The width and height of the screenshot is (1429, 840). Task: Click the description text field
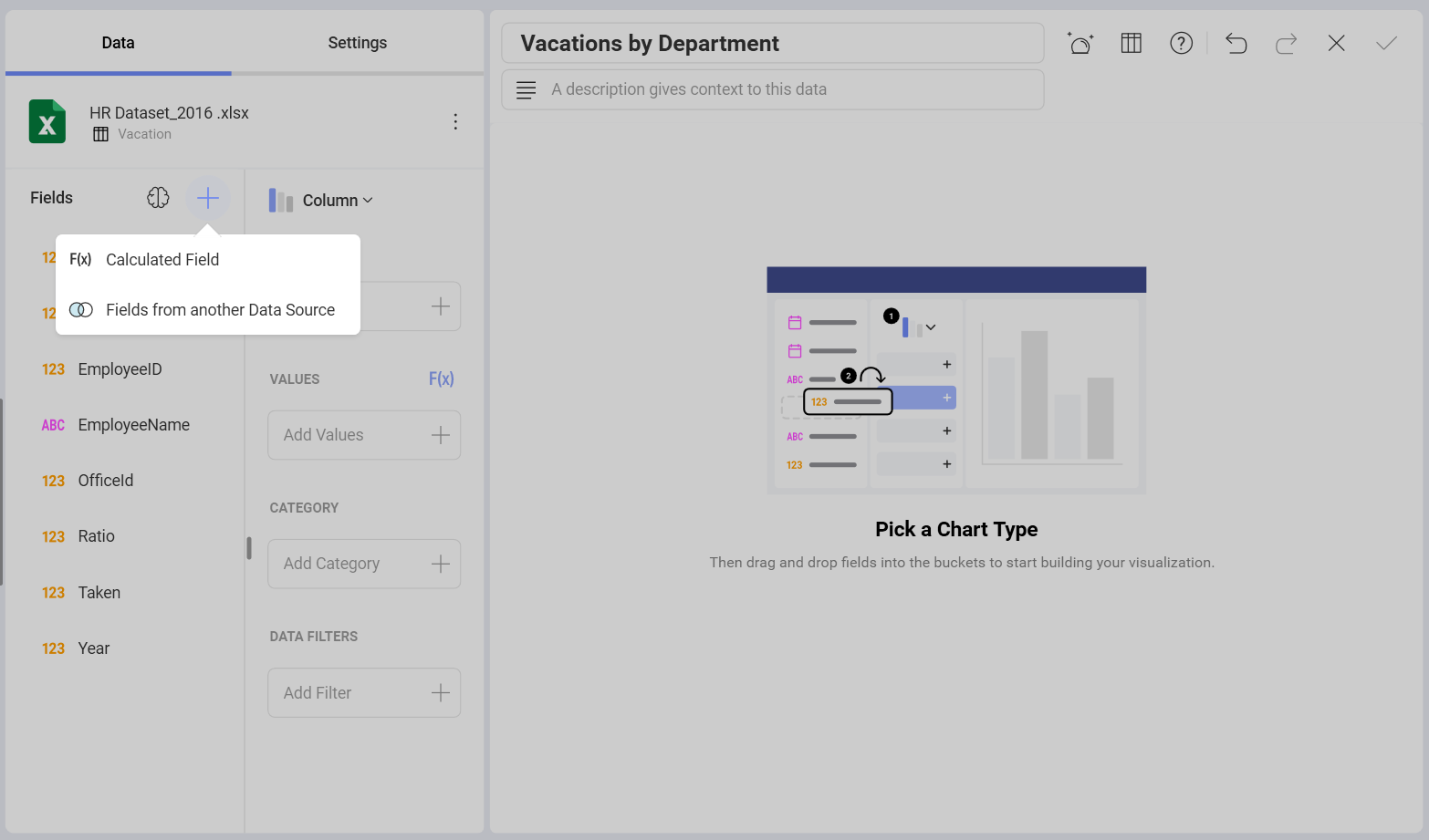[773, 89]
